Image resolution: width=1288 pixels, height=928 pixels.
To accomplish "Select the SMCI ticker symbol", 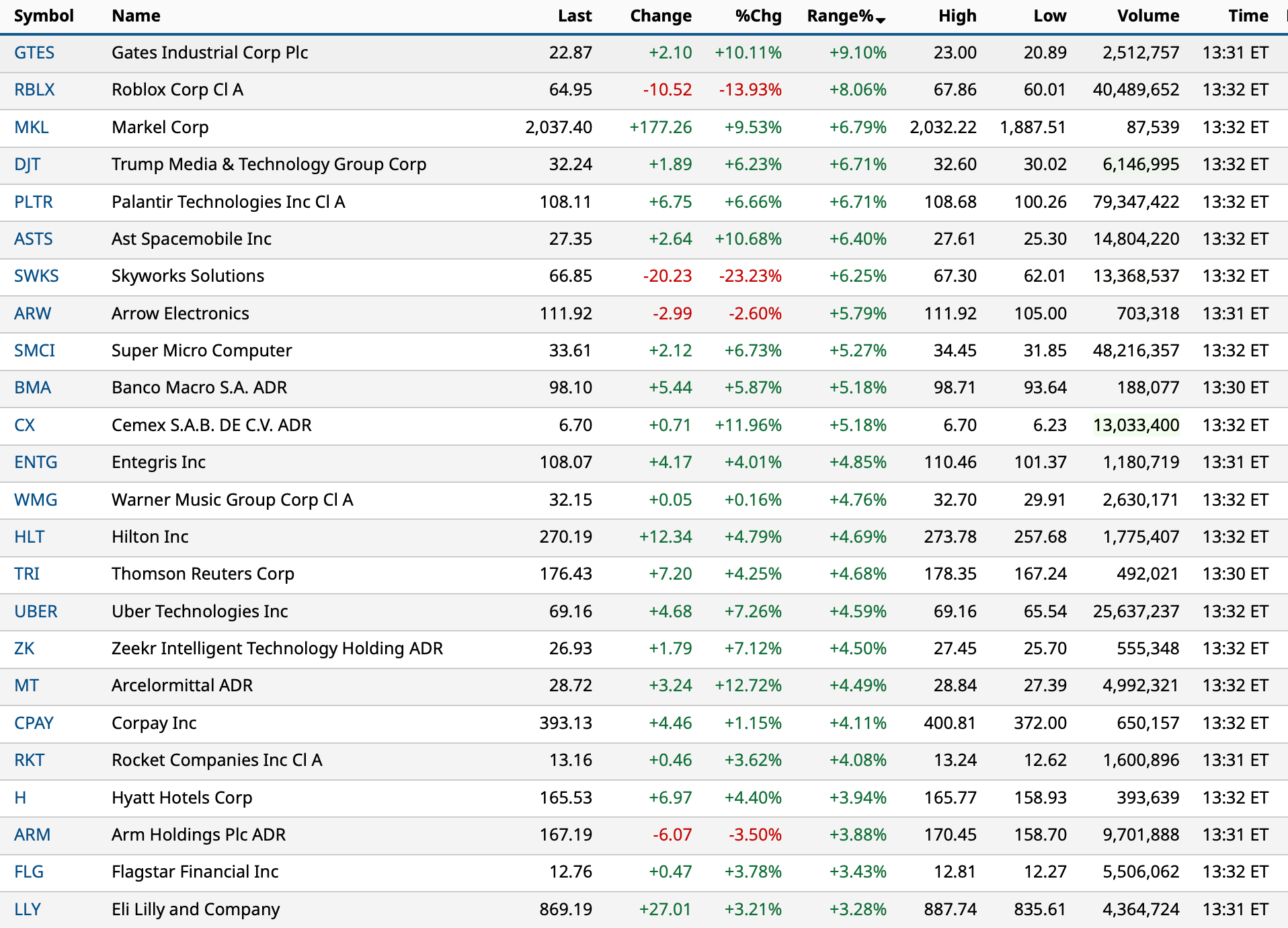I will (34, 350).
